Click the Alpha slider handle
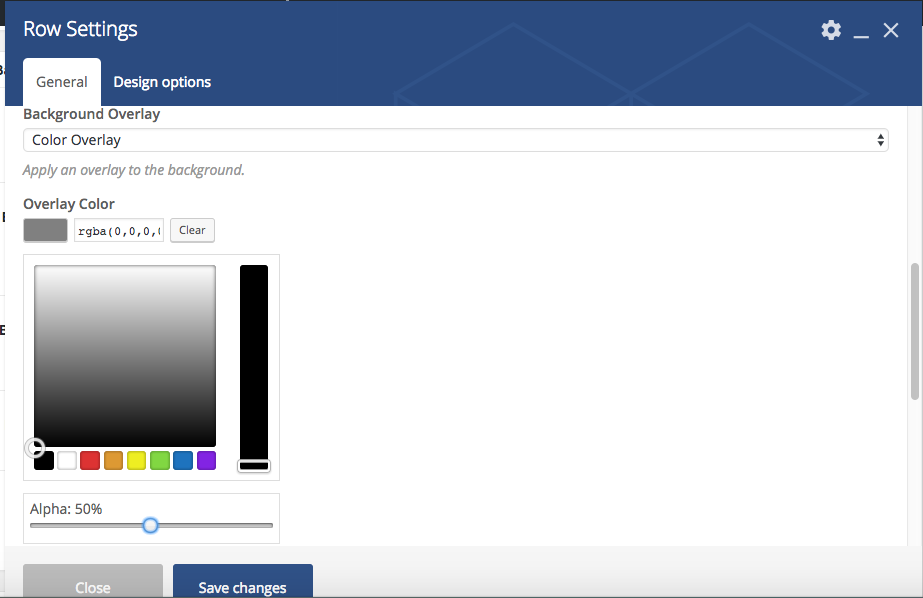Image resolution: width=923 pixels, height=598 pixels. tap(150, 525)
